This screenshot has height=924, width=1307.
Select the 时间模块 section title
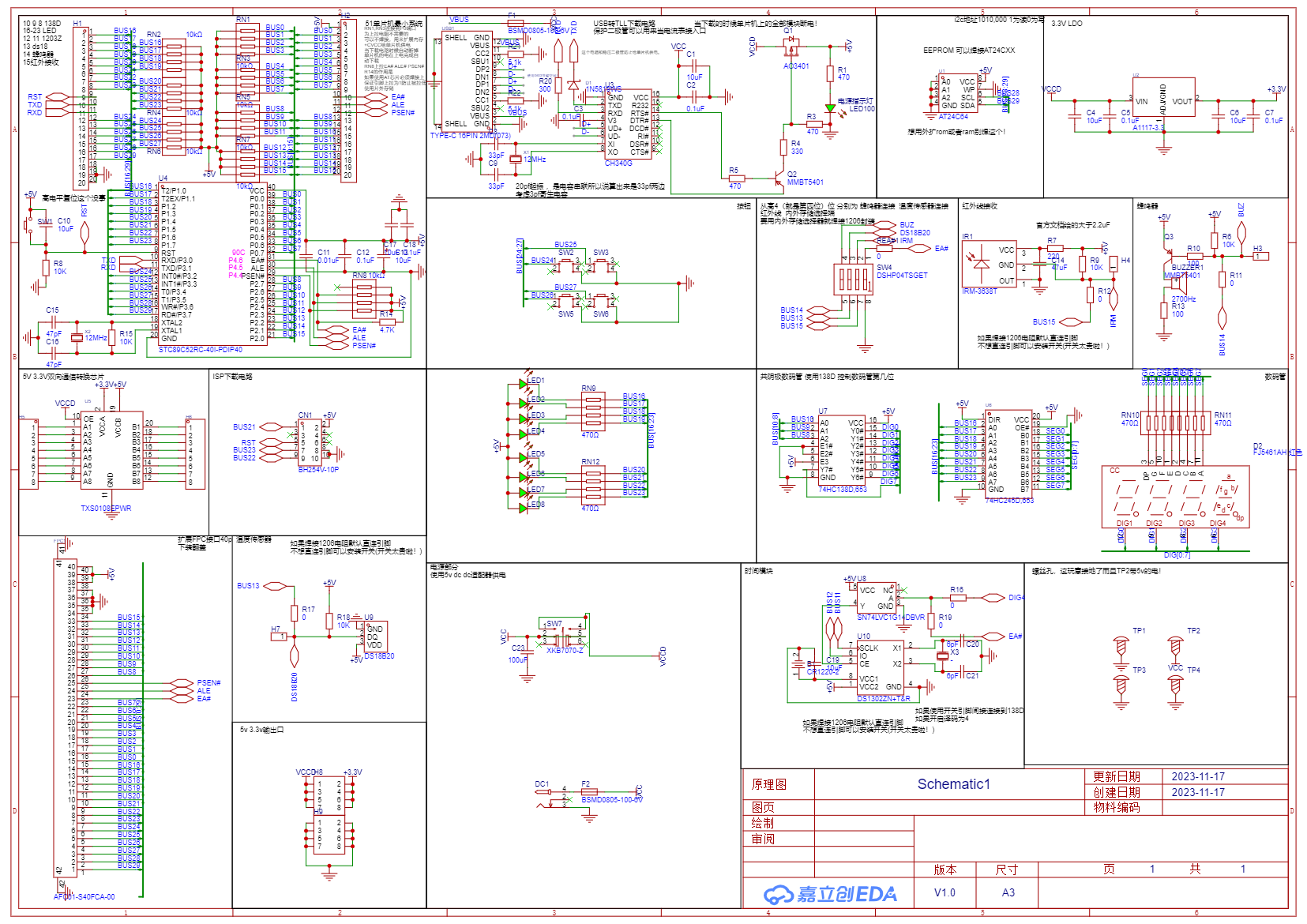pos(759,571)
